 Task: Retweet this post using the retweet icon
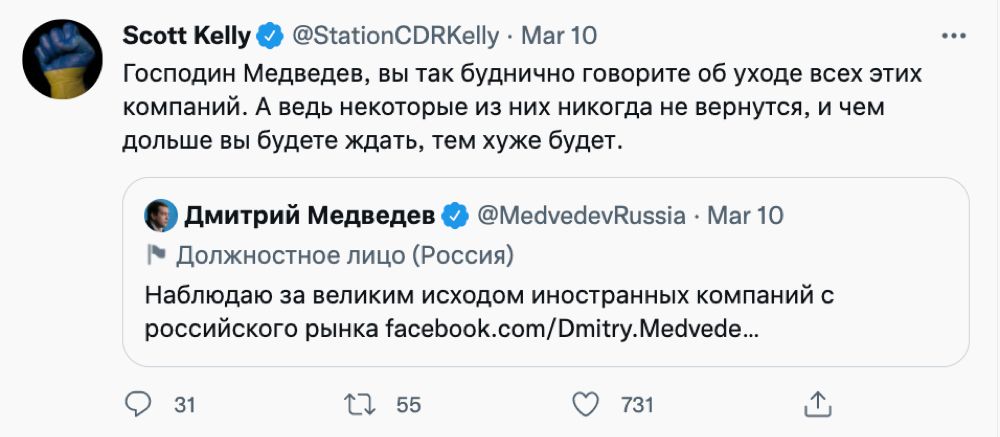pos(358,403)
